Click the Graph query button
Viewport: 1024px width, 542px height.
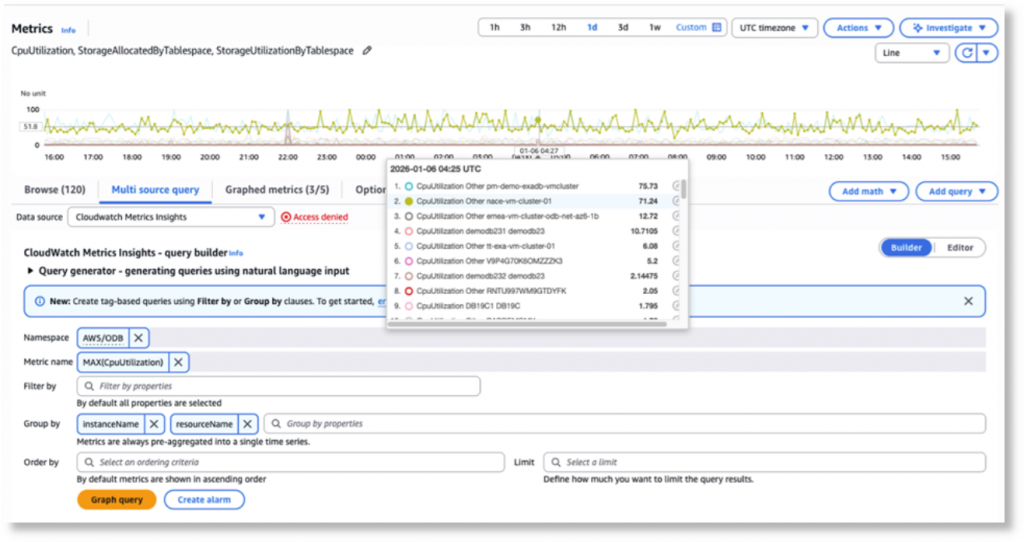tap(117, 500)
